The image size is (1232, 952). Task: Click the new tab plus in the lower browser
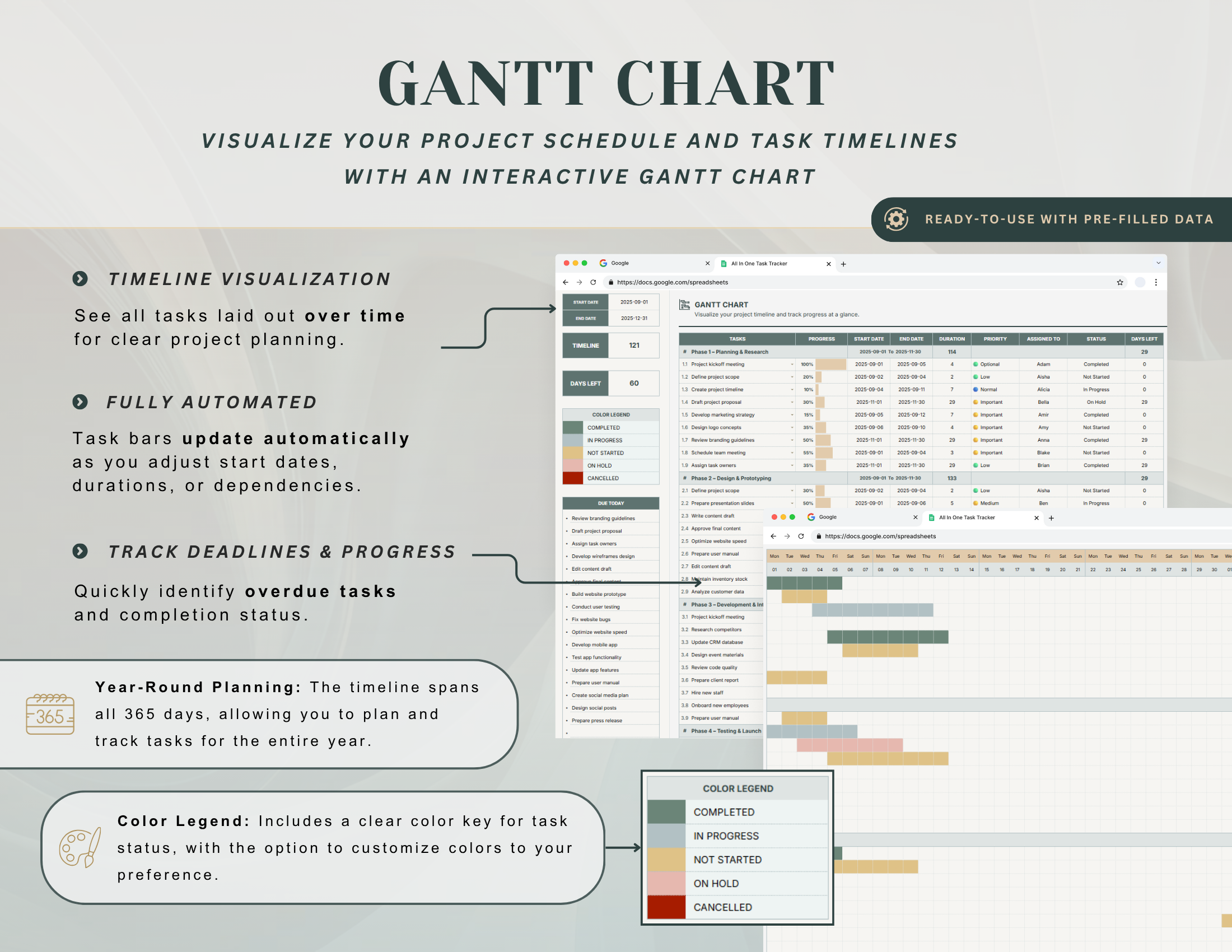(1051, 518)
